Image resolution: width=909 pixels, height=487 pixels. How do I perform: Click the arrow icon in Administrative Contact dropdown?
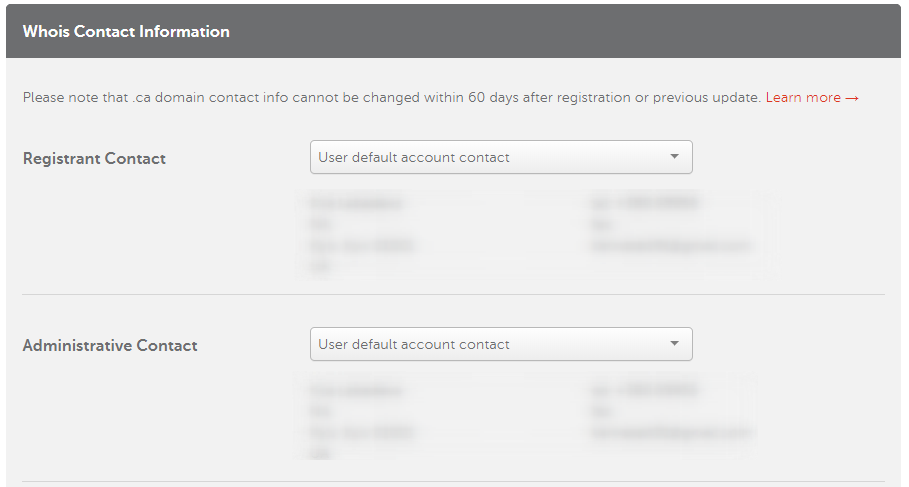click(674, 344)
